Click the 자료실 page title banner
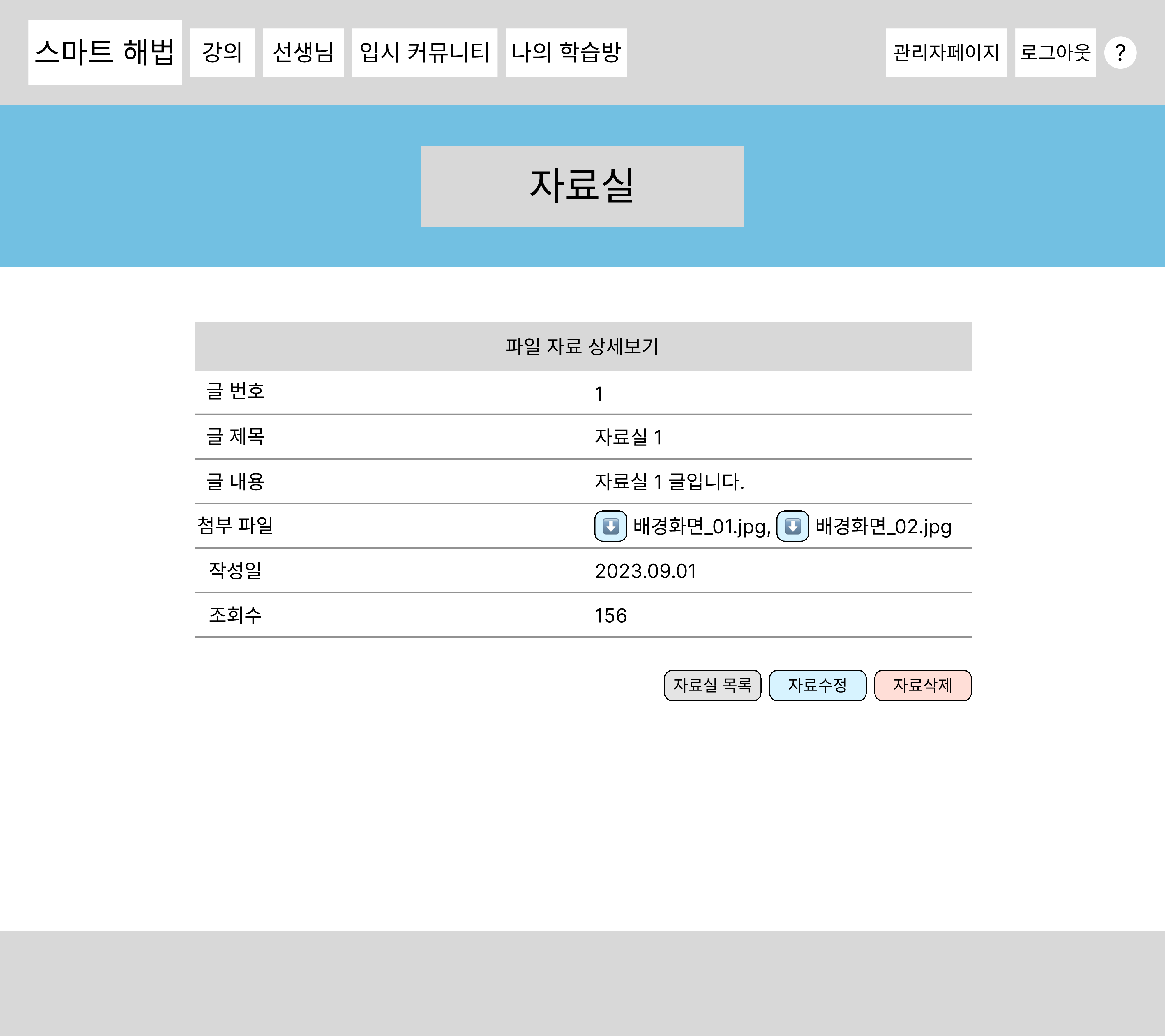The image size is (1165, 1036). 582,186
